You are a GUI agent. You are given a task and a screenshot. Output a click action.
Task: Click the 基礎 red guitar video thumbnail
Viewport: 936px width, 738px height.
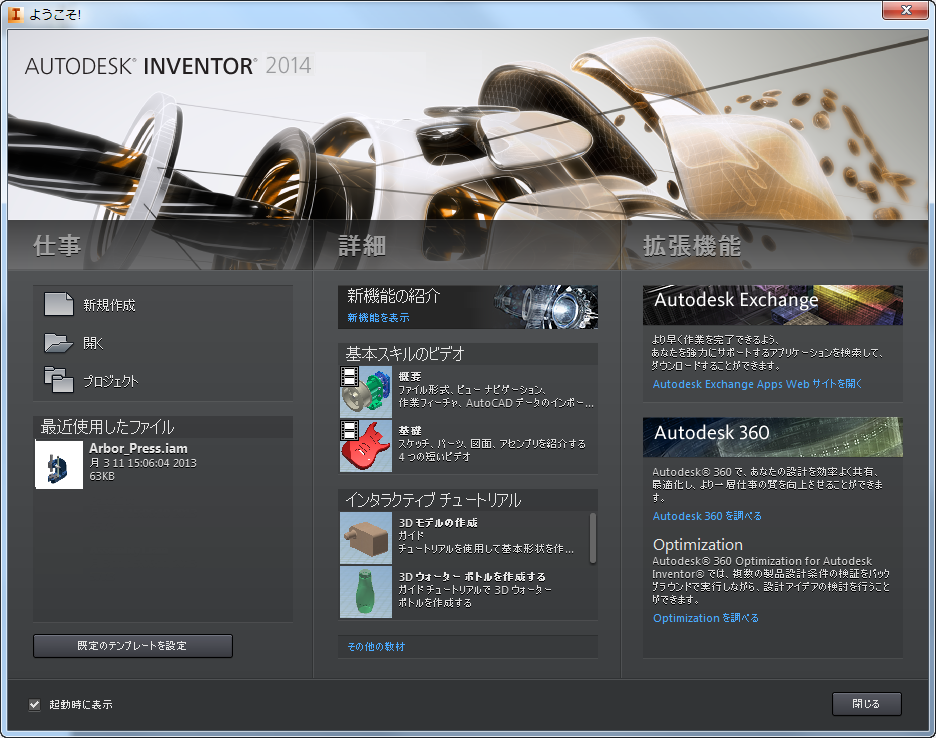coord(365,445)
